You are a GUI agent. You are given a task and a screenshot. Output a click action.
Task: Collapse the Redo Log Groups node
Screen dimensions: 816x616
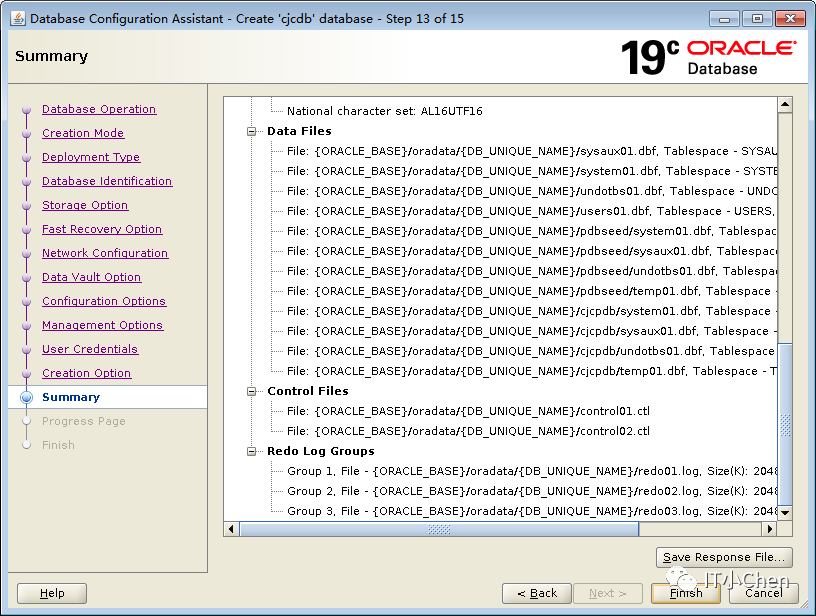tap(252, 451)
